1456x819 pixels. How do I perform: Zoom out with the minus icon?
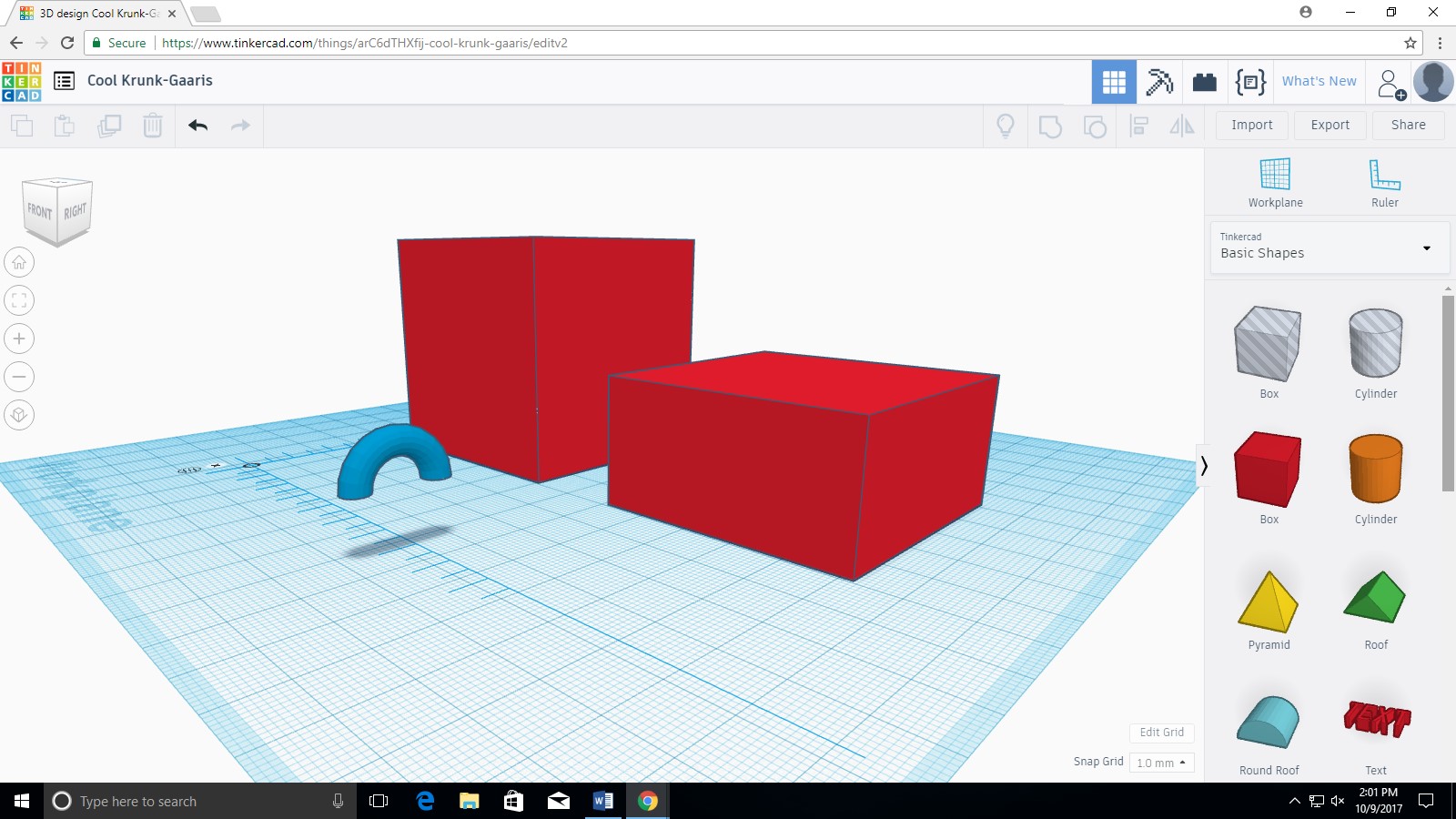click(19, 377)
